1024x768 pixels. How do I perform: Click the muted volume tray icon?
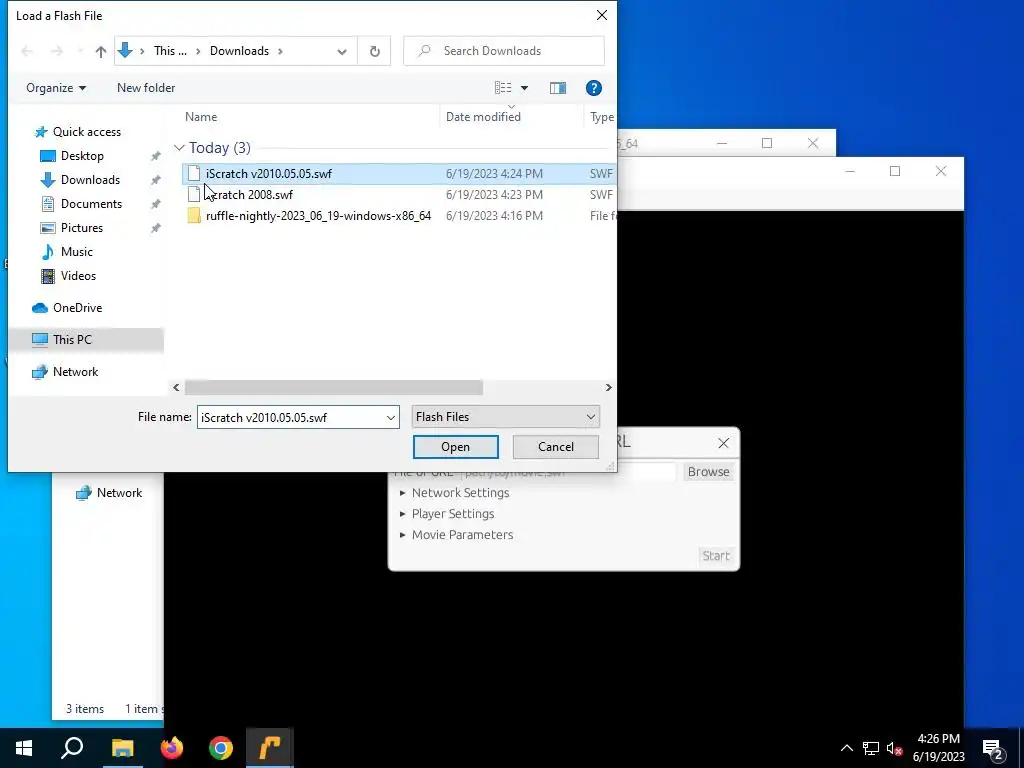click(x=894, y=748)
